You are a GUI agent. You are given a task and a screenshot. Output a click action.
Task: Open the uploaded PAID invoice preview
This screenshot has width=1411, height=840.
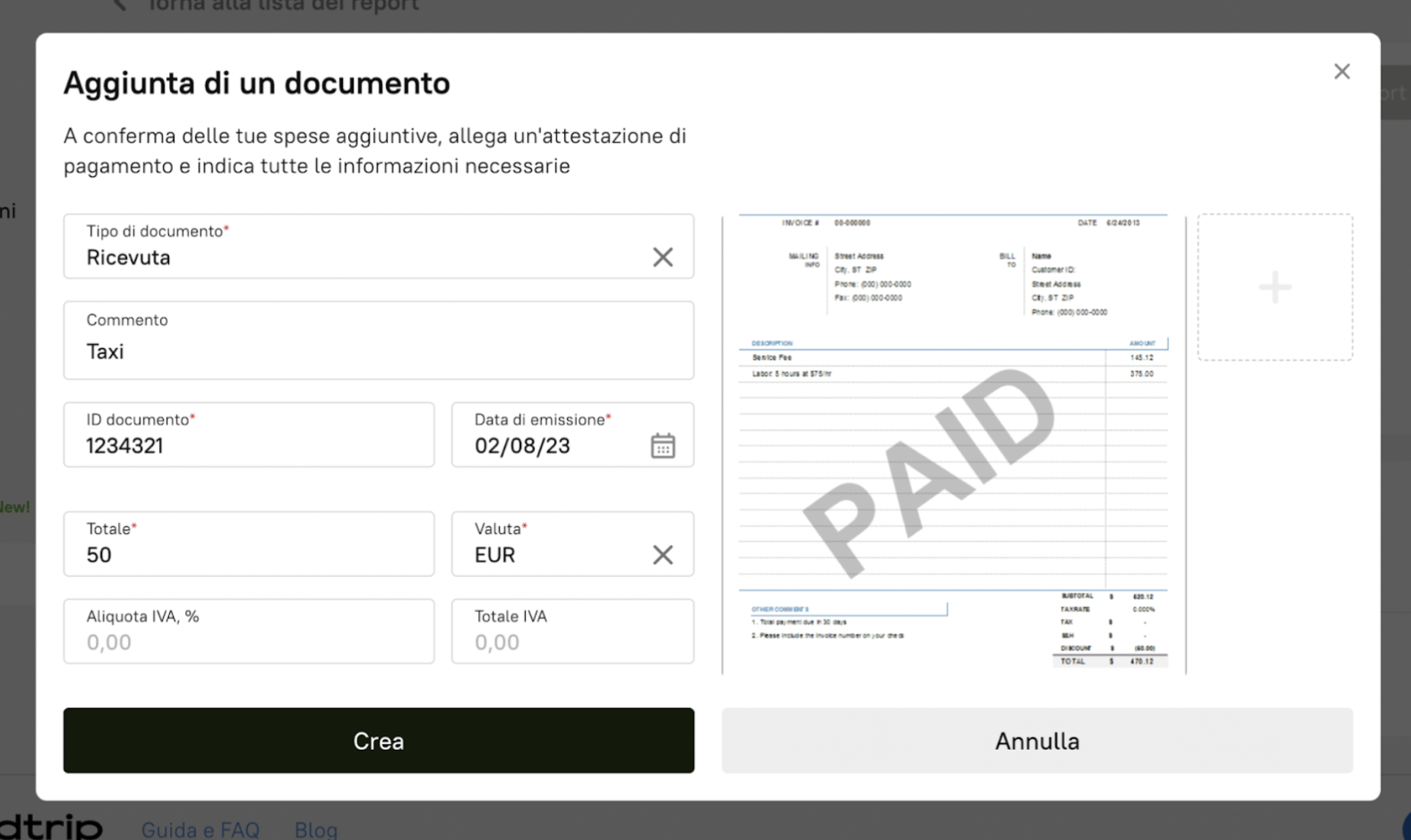coord(953,444)
